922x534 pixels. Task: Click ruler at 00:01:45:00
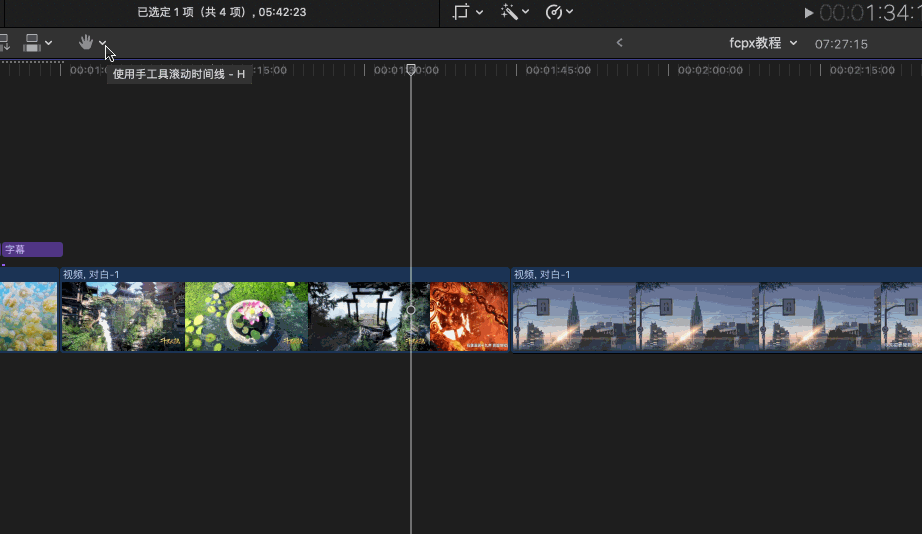tap(558, 70)
